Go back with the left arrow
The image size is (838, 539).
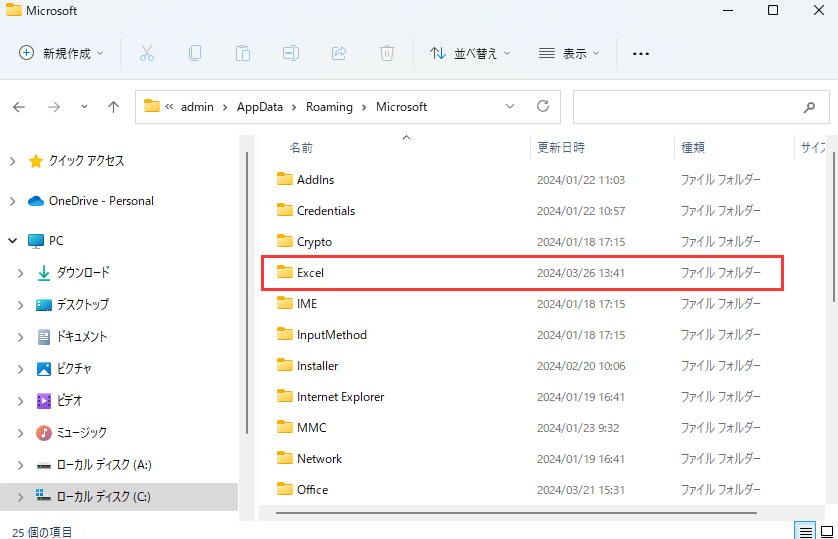pyautogui.click(x=19, y=107)
